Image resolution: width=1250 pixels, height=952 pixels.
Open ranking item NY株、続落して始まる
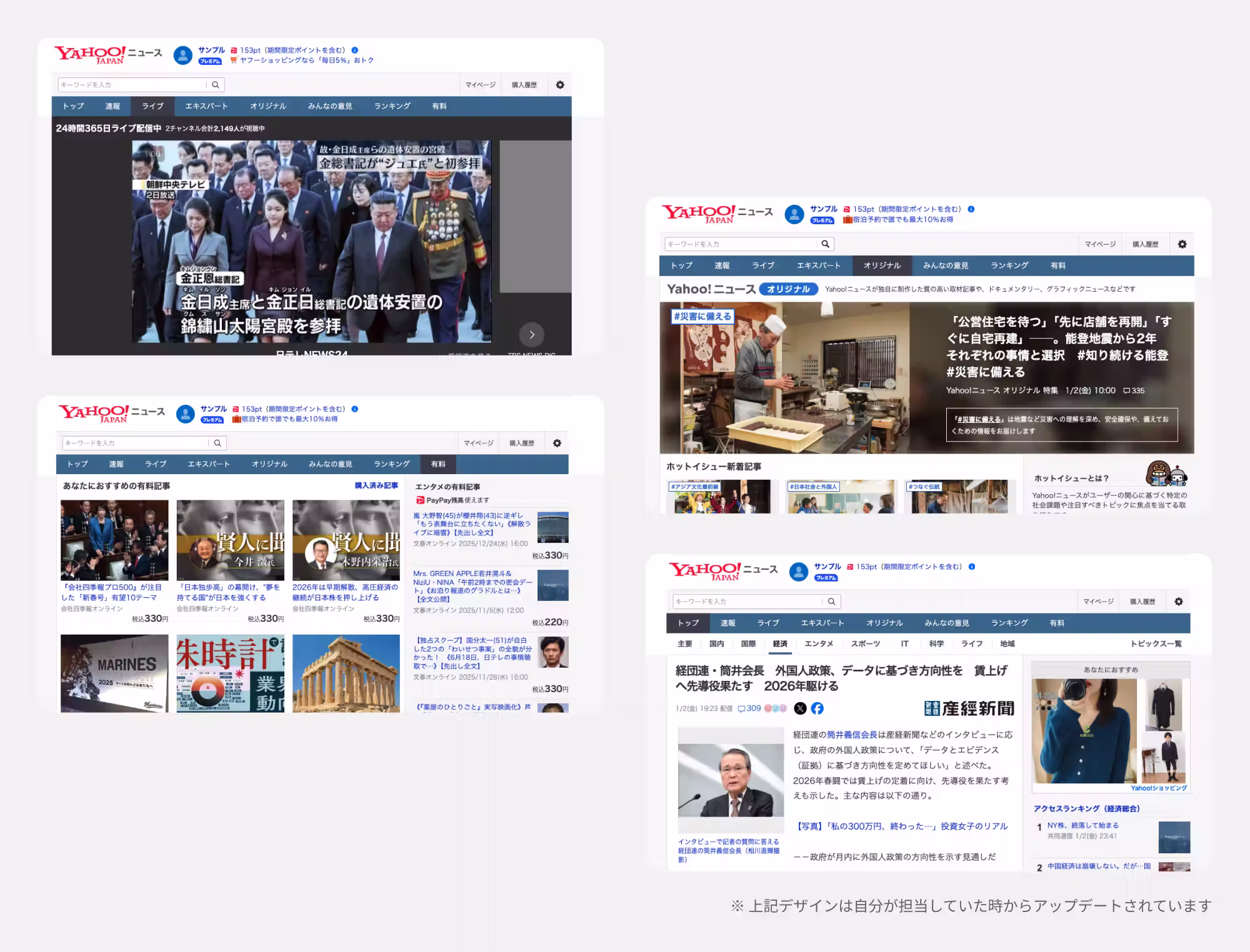pyautogui.click(x=1082, y=825)
